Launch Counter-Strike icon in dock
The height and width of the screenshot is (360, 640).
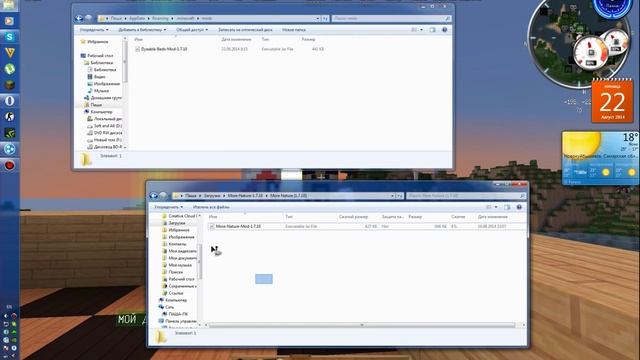click(x=10, y=117)
